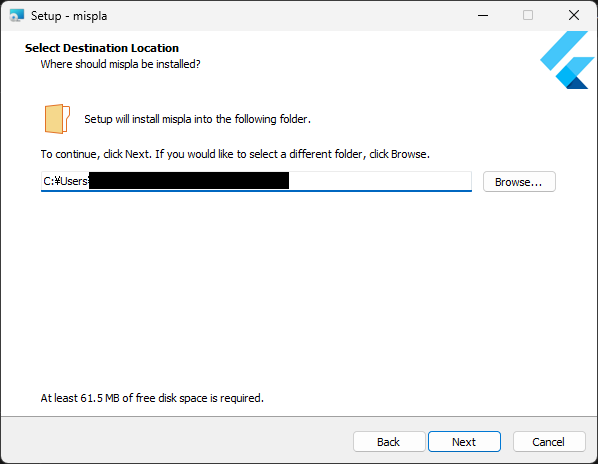Image resolution: width=598 pixels, height=464 pixels.
Task: Click the 61.5 MB free disk space notice
Action: tap(152, 398)
